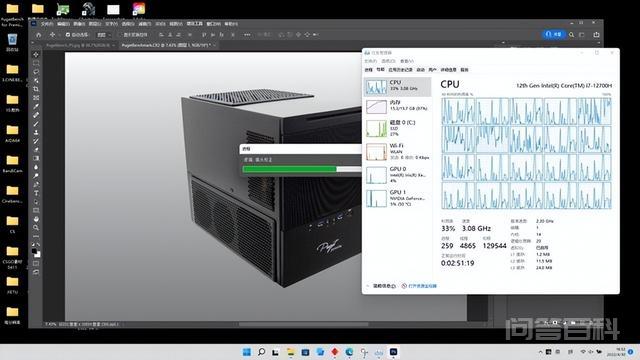
Task: Select the Blur tool
Action: click(36, 167)
